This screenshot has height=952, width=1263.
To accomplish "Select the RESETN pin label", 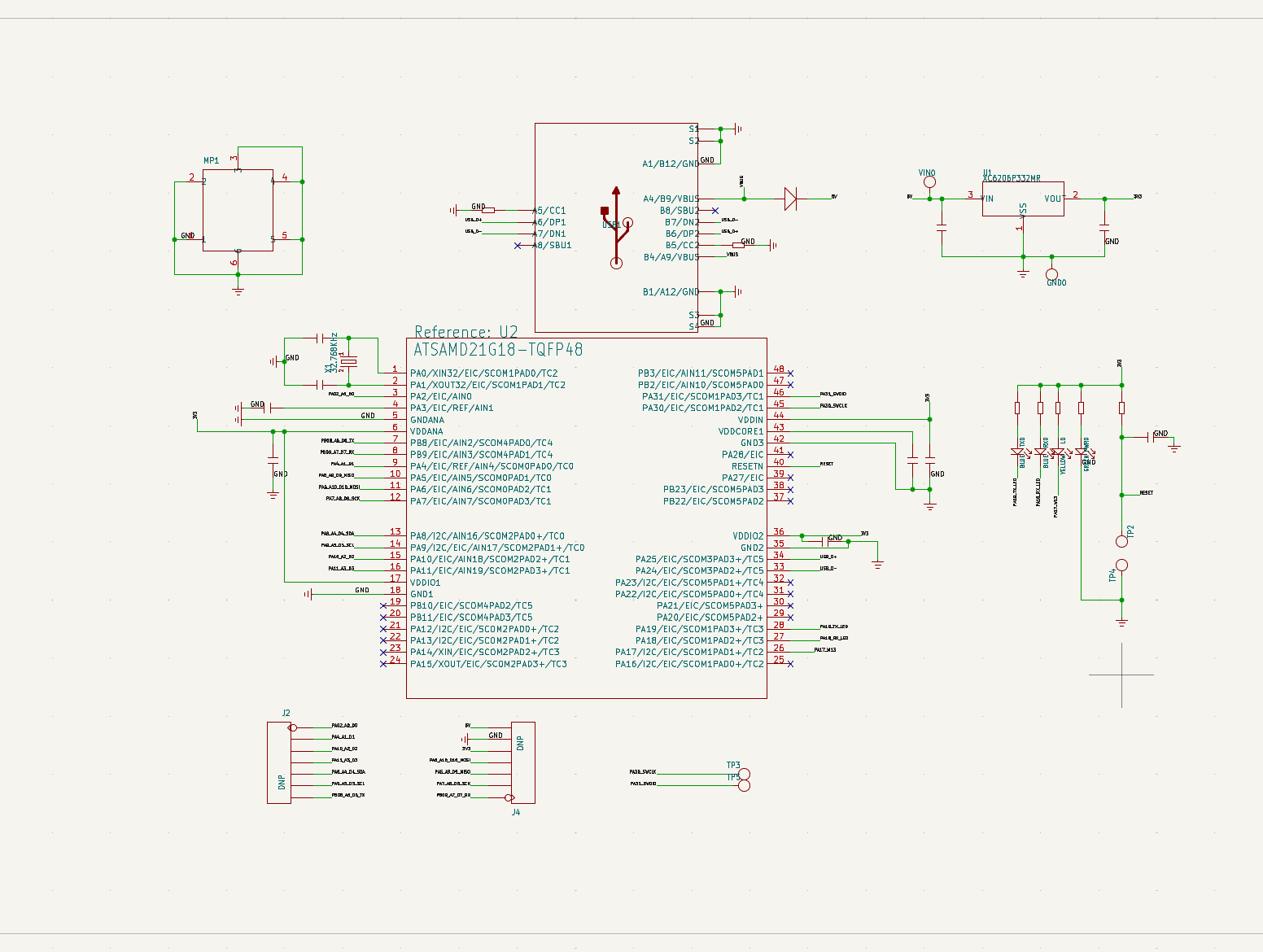I will click(748, 466).
